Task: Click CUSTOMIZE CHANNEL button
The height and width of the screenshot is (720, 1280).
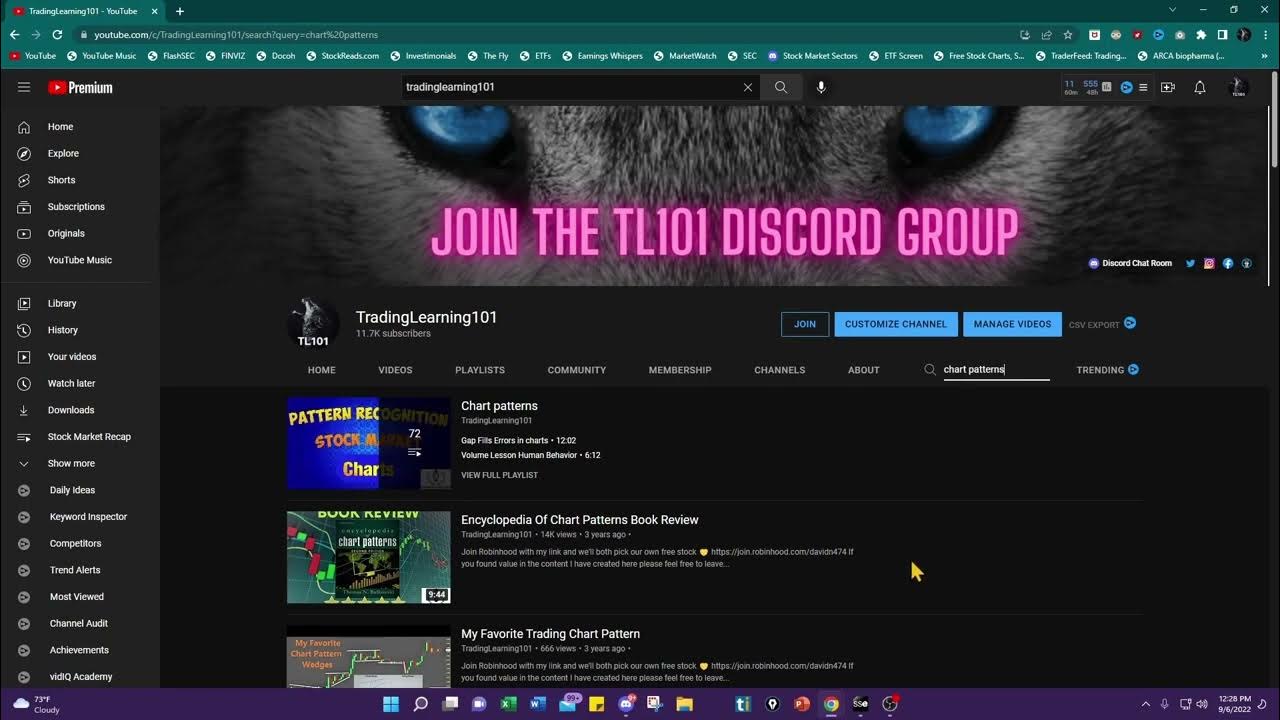Action: (x=896, y=324)
